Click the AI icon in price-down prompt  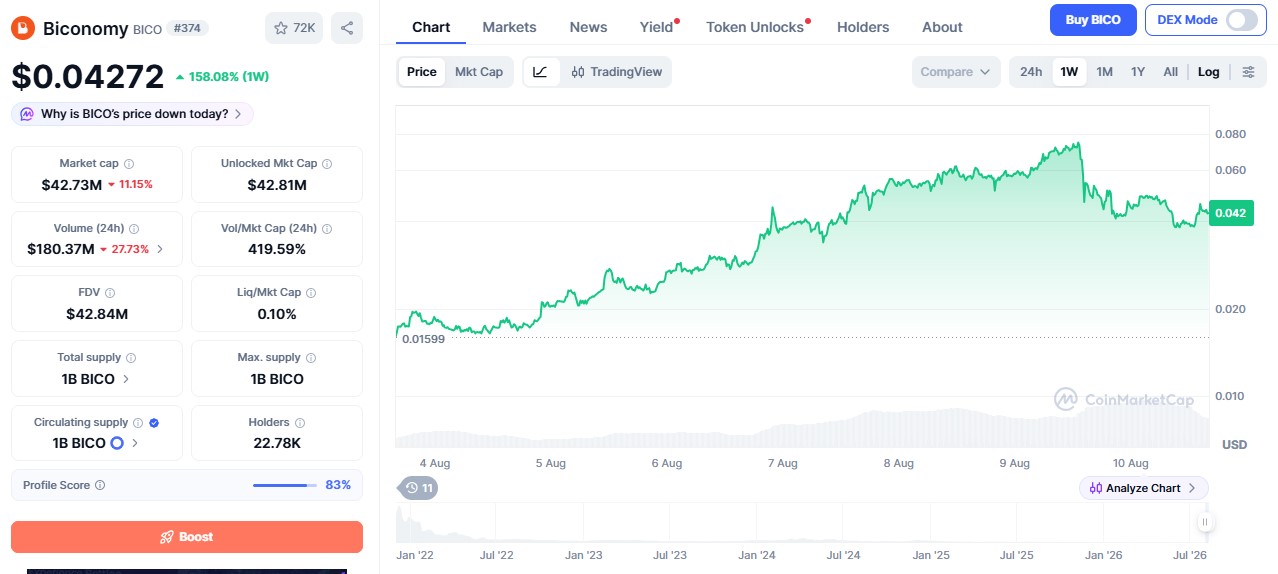(x=27, y=114)
